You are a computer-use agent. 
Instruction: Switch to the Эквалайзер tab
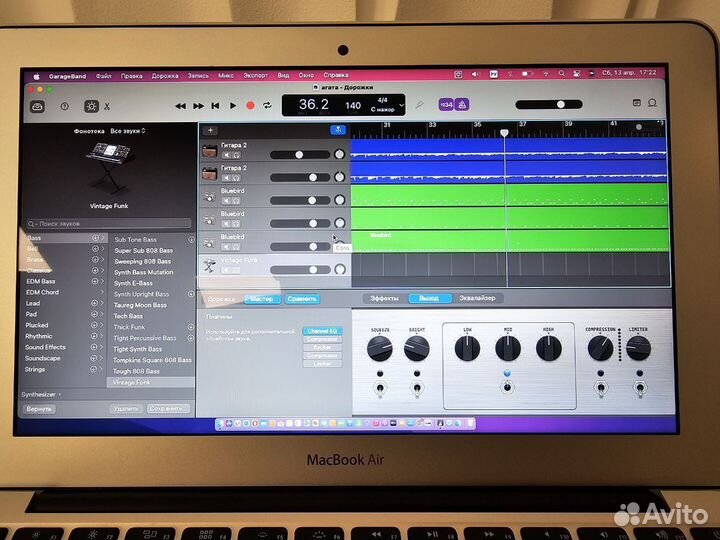point(477,298)
